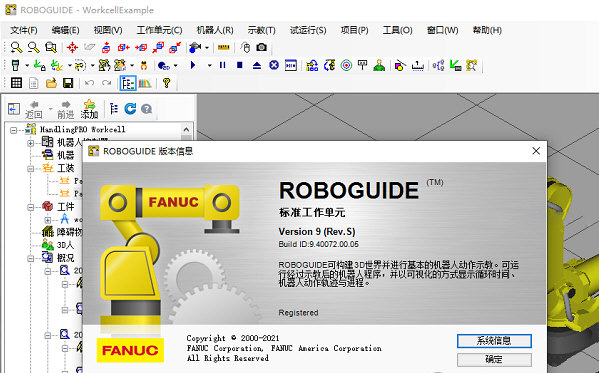Image resolution: width=599 pixels, height=373 pixels.
Task: Click the yellow question mark help icon
Action: (x=166, y=83)
